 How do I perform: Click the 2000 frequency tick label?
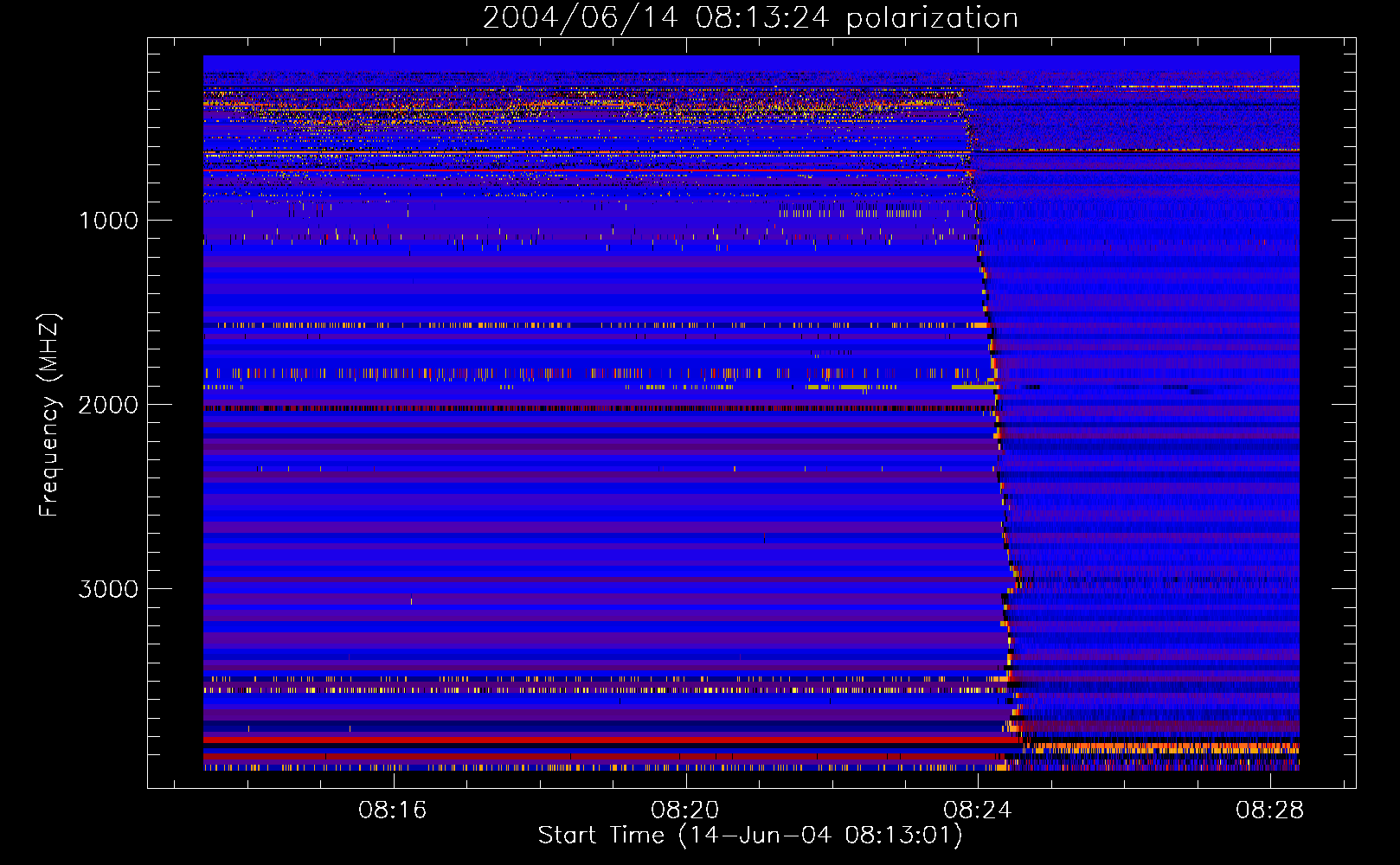pyautogui.click(x=108, y=405)
